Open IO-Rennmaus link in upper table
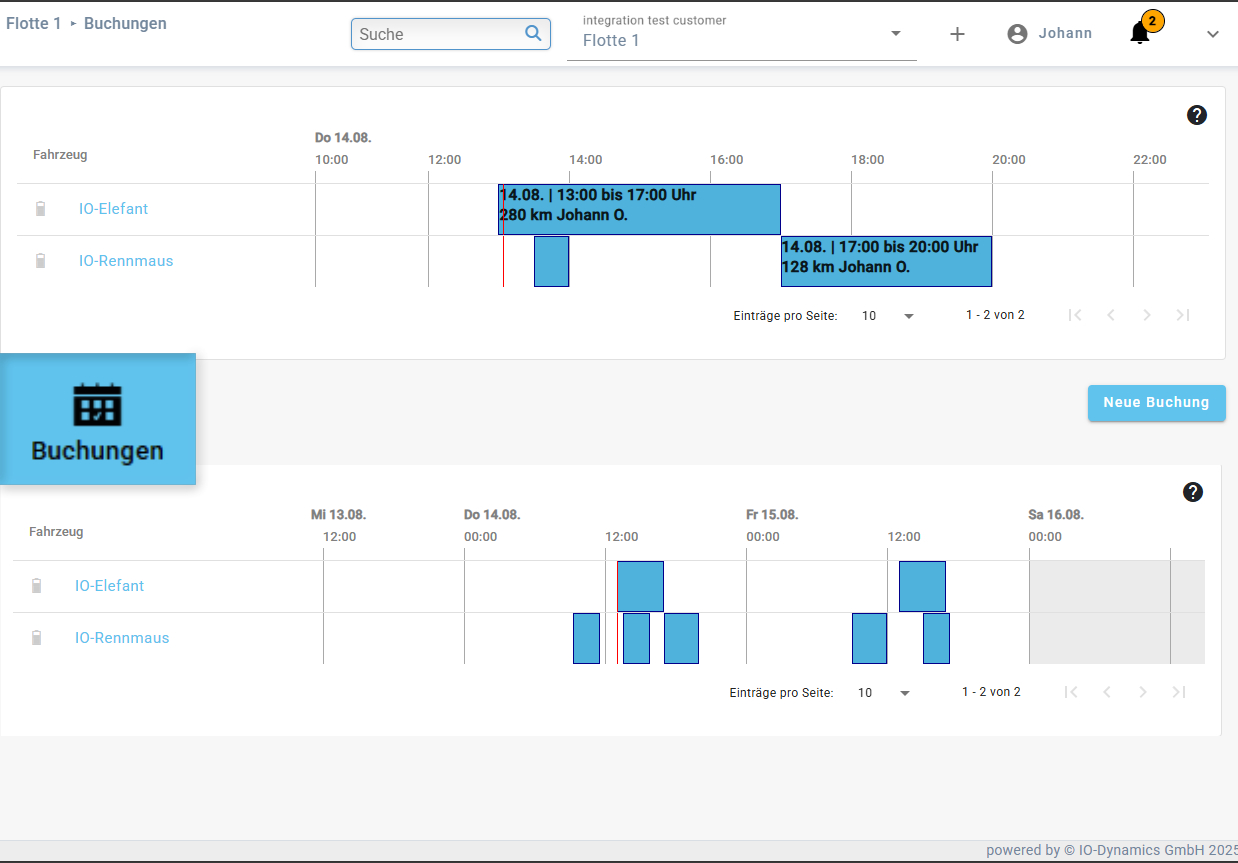Viewport: 1238px width, 863px height. [x=126, y=261]
